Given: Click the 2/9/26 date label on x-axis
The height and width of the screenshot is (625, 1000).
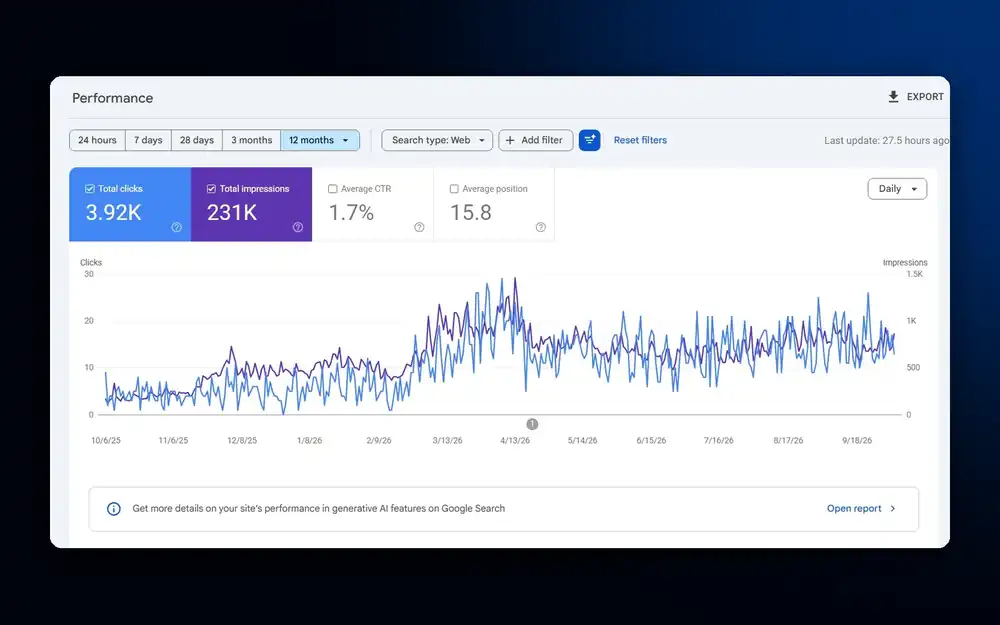Looking at the screenshot, I should click(x=379, y=441).
